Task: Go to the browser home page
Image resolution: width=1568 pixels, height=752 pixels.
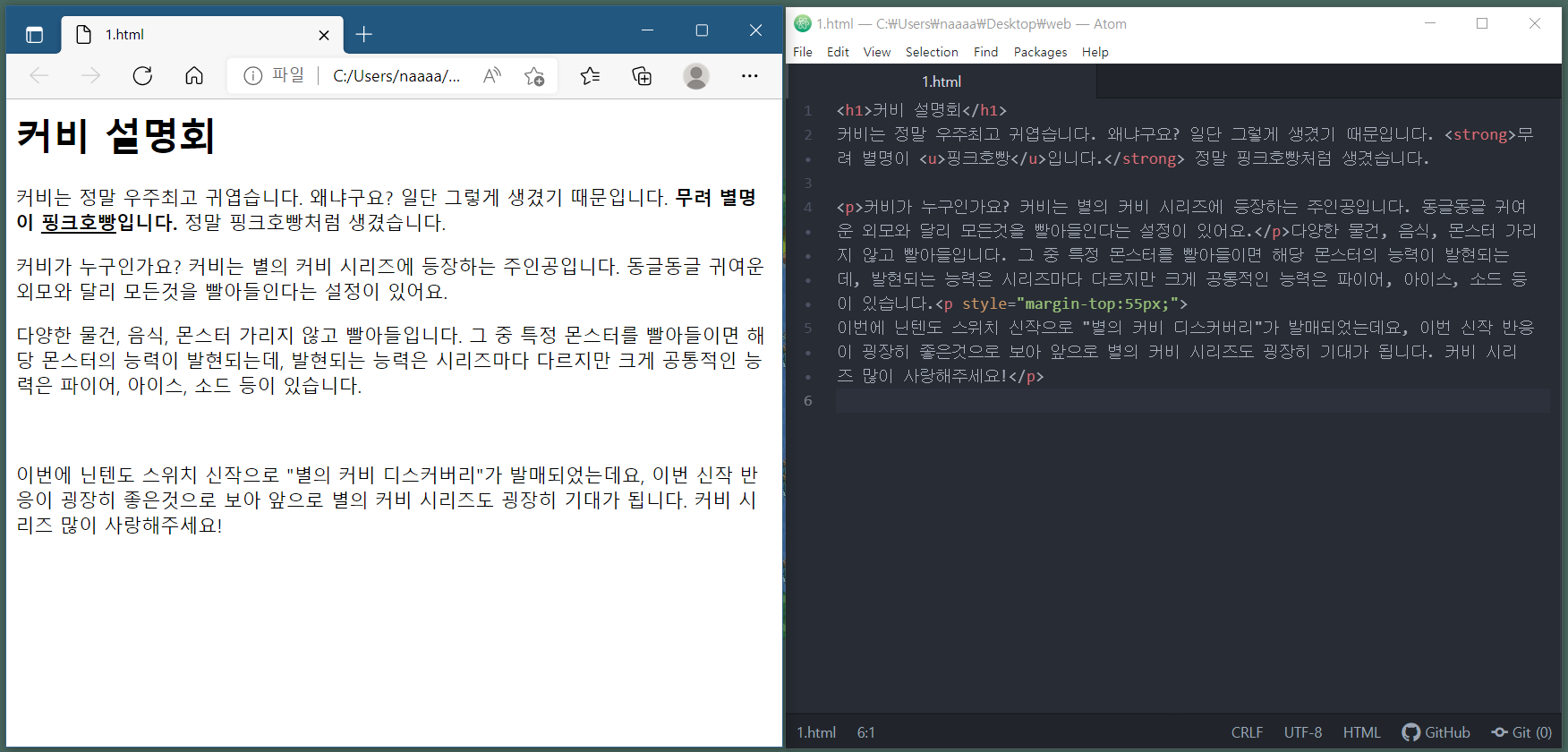Action: coord(194,76)
